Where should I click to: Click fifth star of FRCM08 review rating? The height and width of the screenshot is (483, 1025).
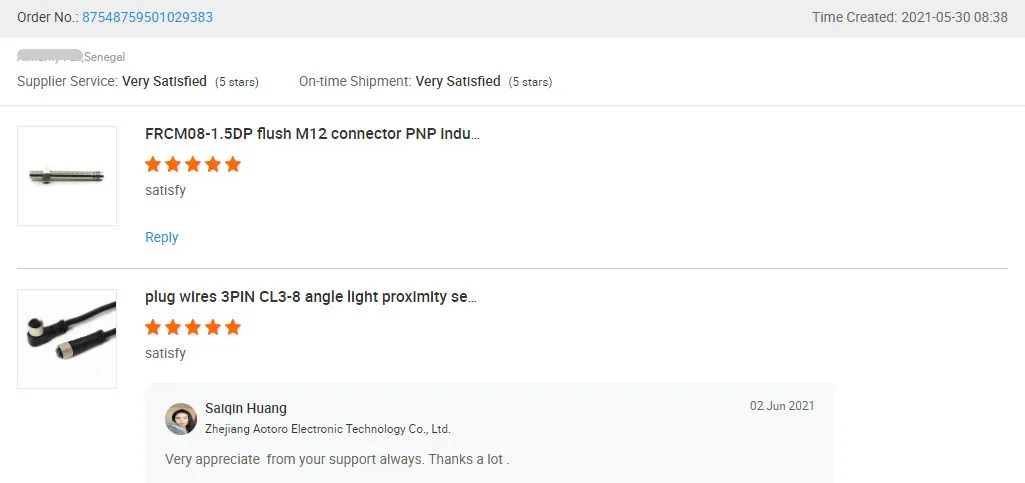[233, 164]
